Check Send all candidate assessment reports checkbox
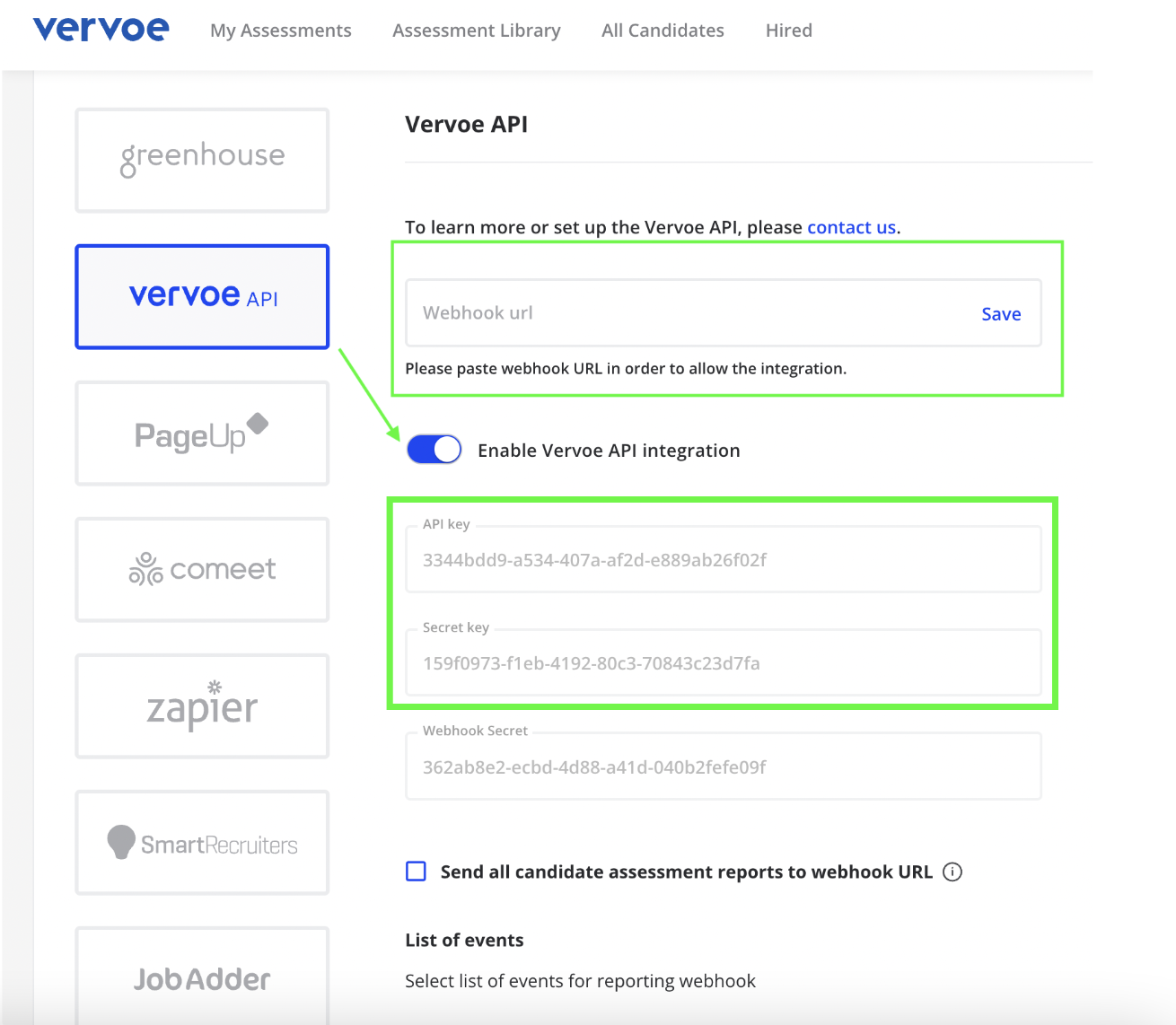 [x=416, y=872]
